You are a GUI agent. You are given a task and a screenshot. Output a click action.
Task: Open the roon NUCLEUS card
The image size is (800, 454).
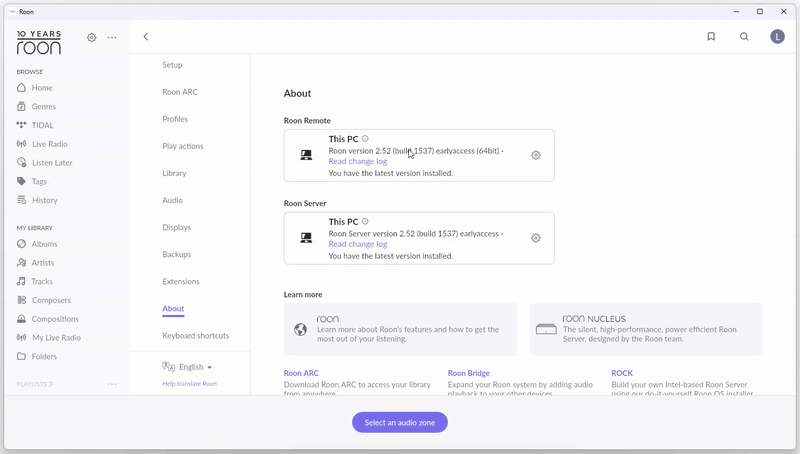646,329
